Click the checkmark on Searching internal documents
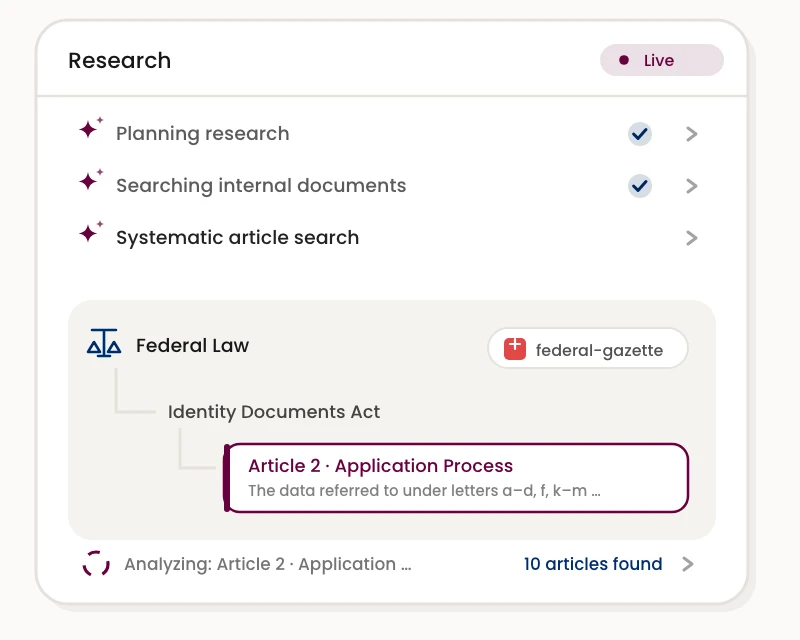 click(640, 186)
